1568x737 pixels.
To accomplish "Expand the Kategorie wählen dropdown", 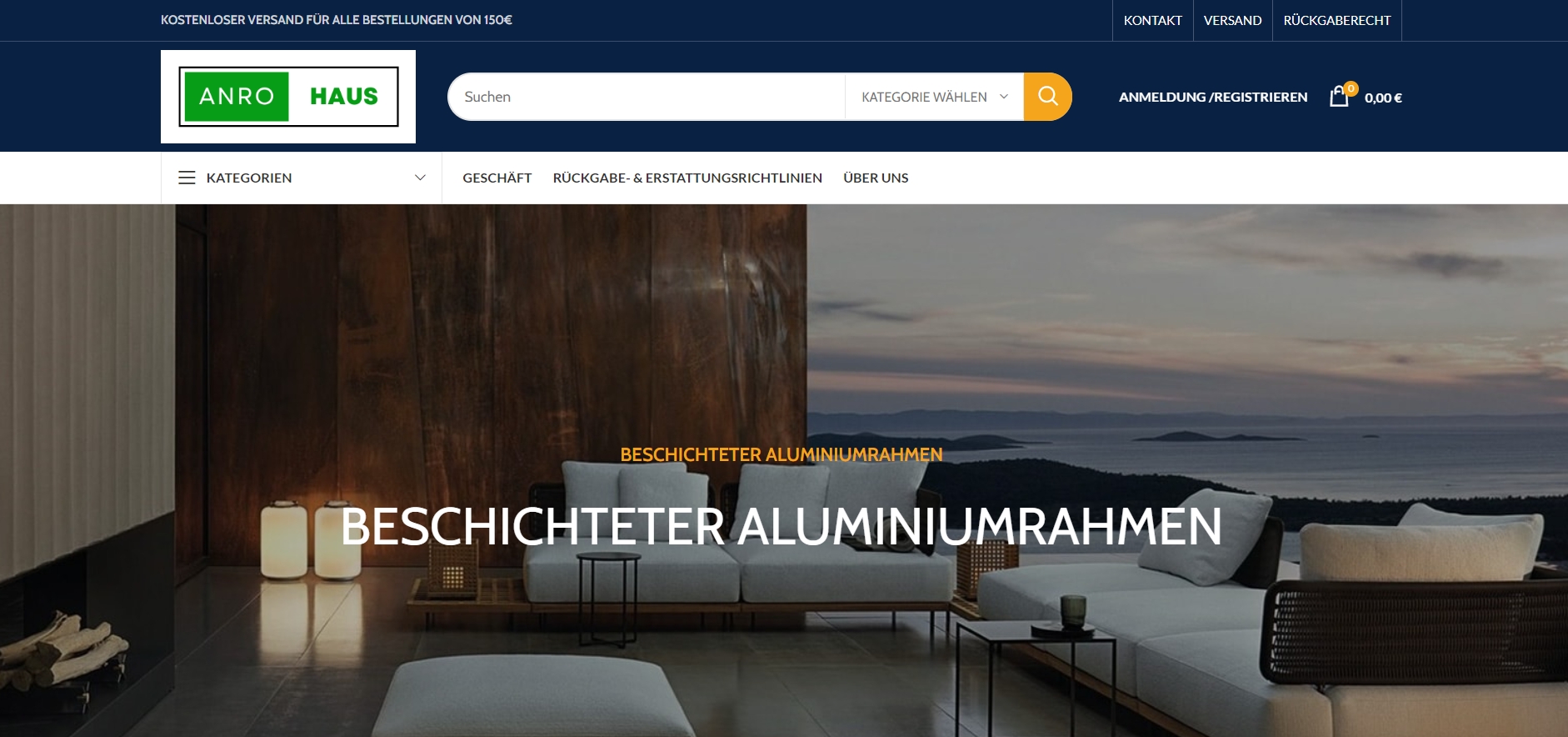I will coord(934,97).
